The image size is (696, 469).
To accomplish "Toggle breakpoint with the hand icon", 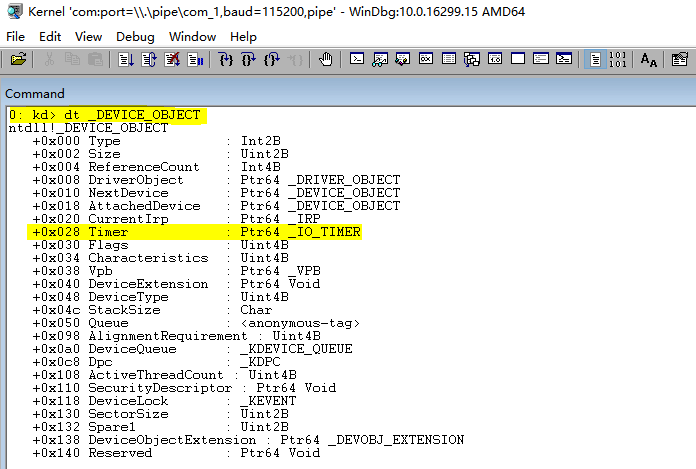I will click(x=326, y=59).
